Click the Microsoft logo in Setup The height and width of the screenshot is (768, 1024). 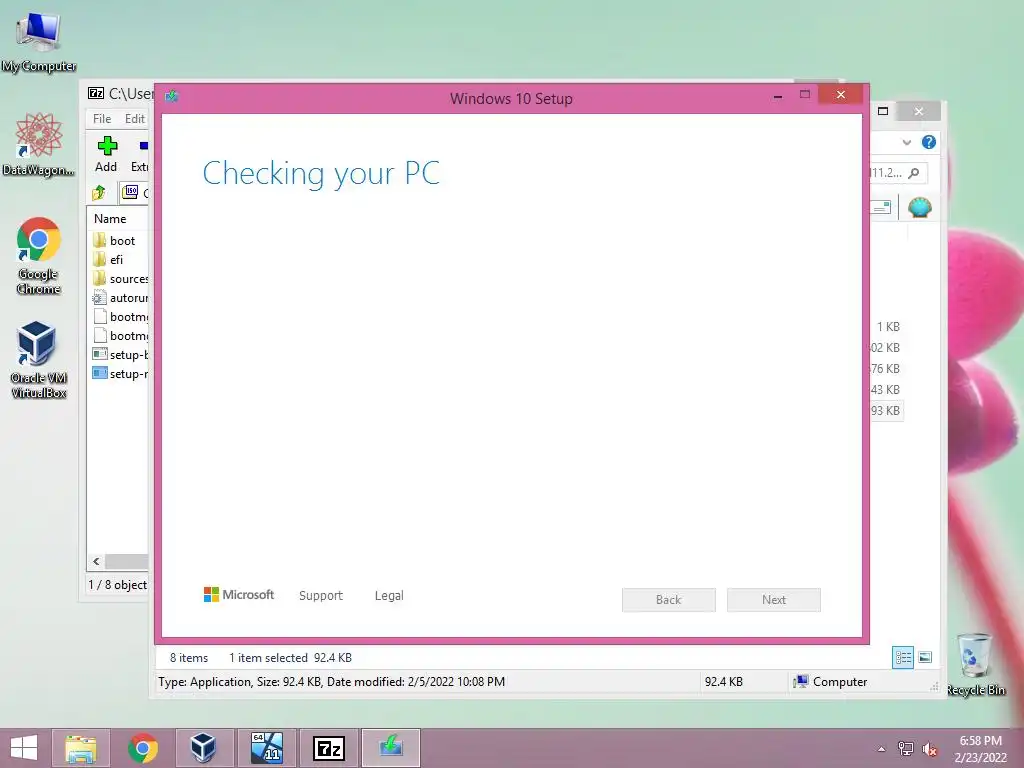click(239, 594)
